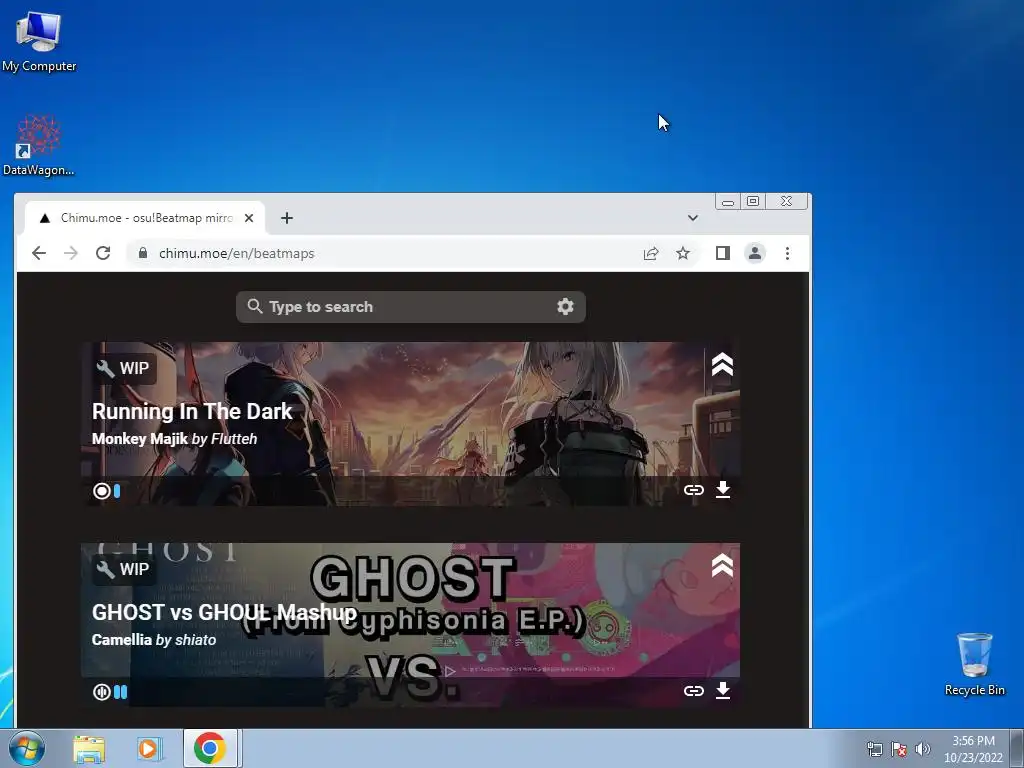Click network icon in system tray
This screenshot has height=768, width=1024.
coord(874,749)
